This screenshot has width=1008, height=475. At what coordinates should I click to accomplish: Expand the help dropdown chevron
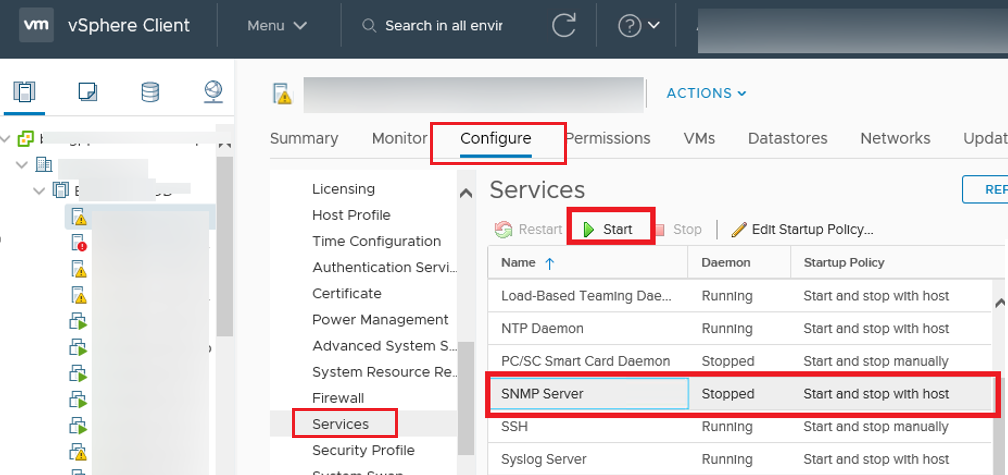(x=654, y=26)
